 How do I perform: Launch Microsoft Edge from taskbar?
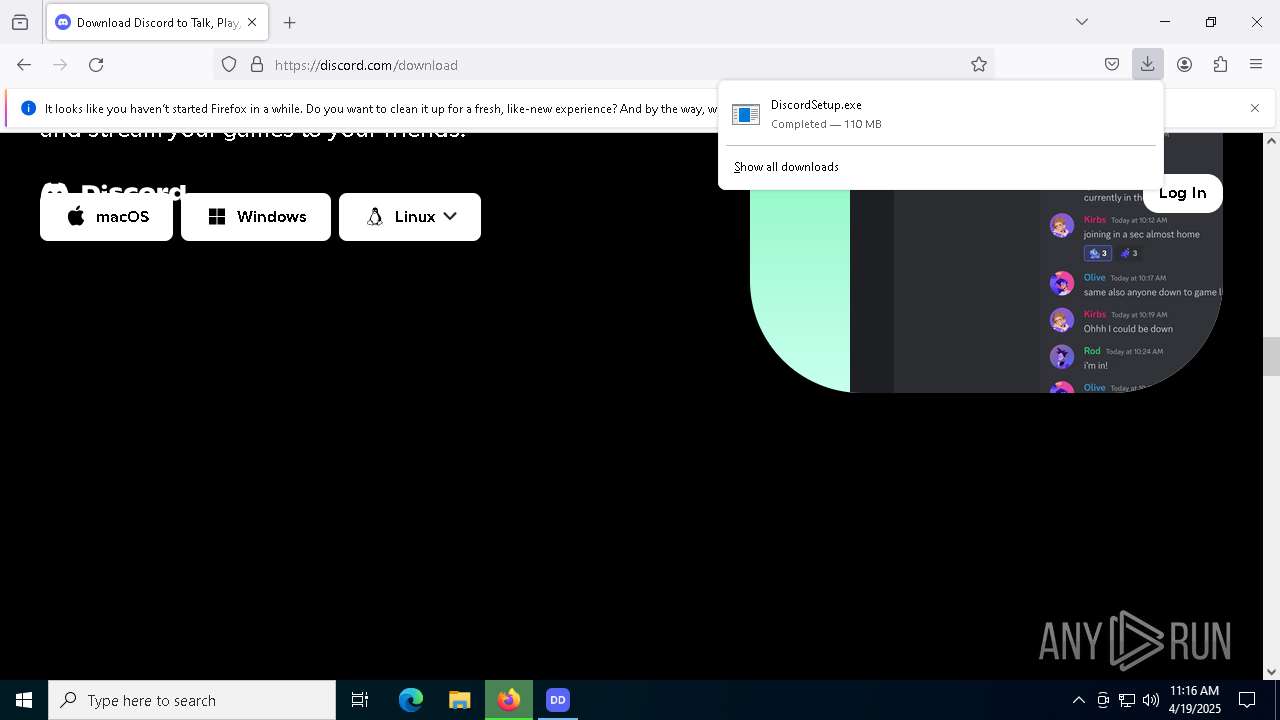[411, 700]
